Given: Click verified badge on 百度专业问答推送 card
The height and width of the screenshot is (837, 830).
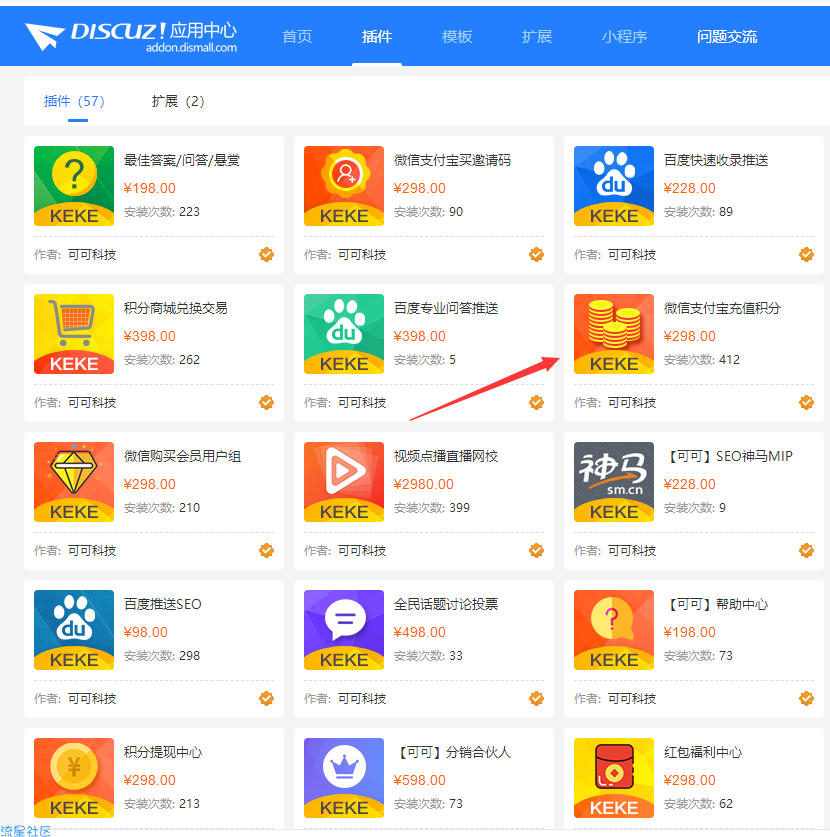Looking at the screenshot, I should (x=536, y=402).
